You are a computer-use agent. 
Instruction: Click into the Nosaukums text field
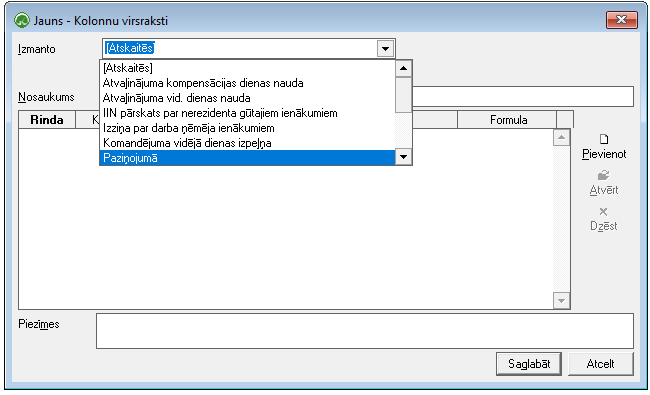[522, 97]
